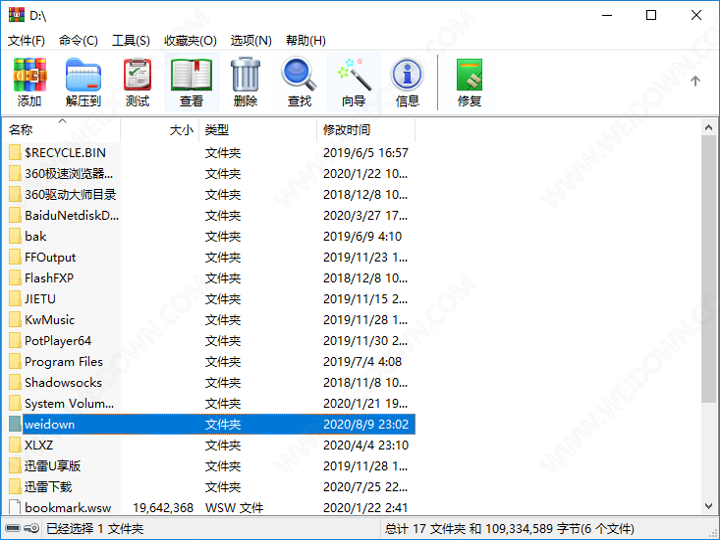Open the Tools (工具) menu
Viewport: 720px width, 540px height.
131,41
